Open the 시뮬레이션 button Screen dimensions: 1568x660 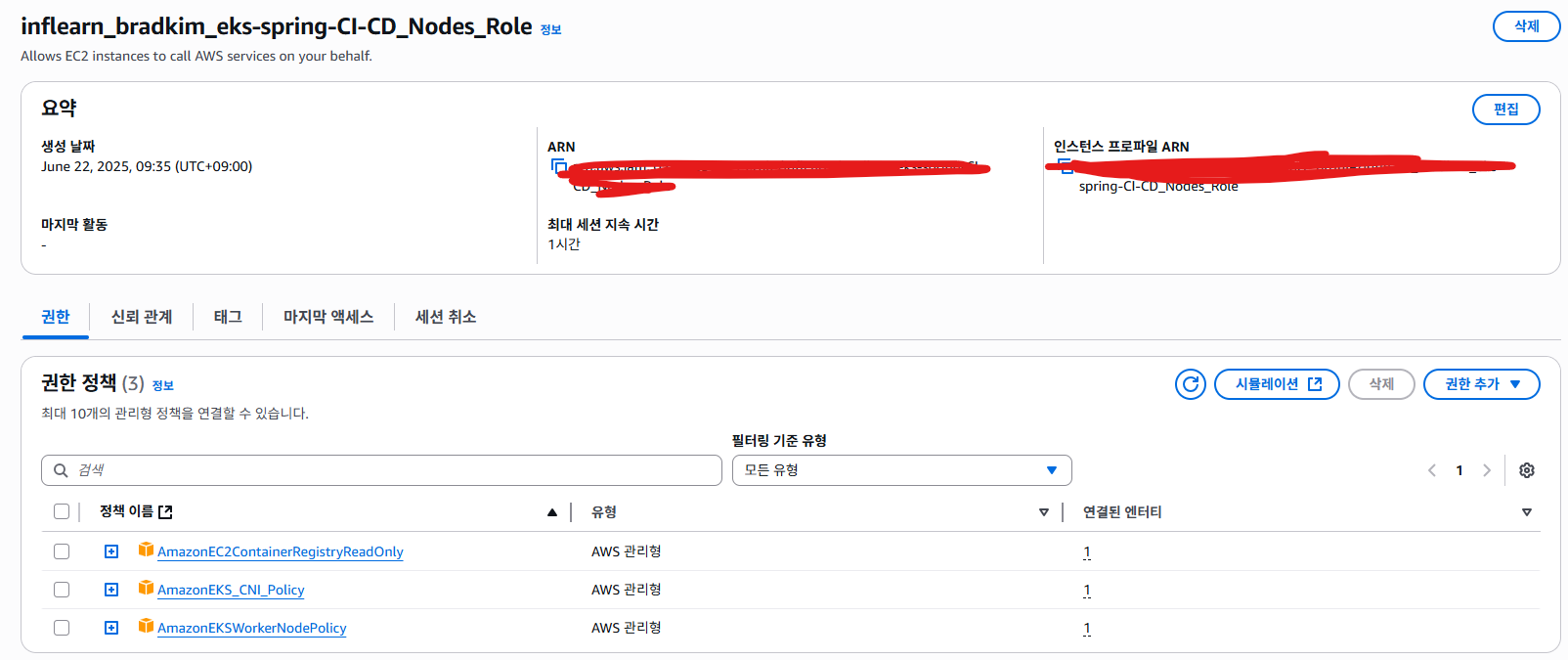point(1277,384)
